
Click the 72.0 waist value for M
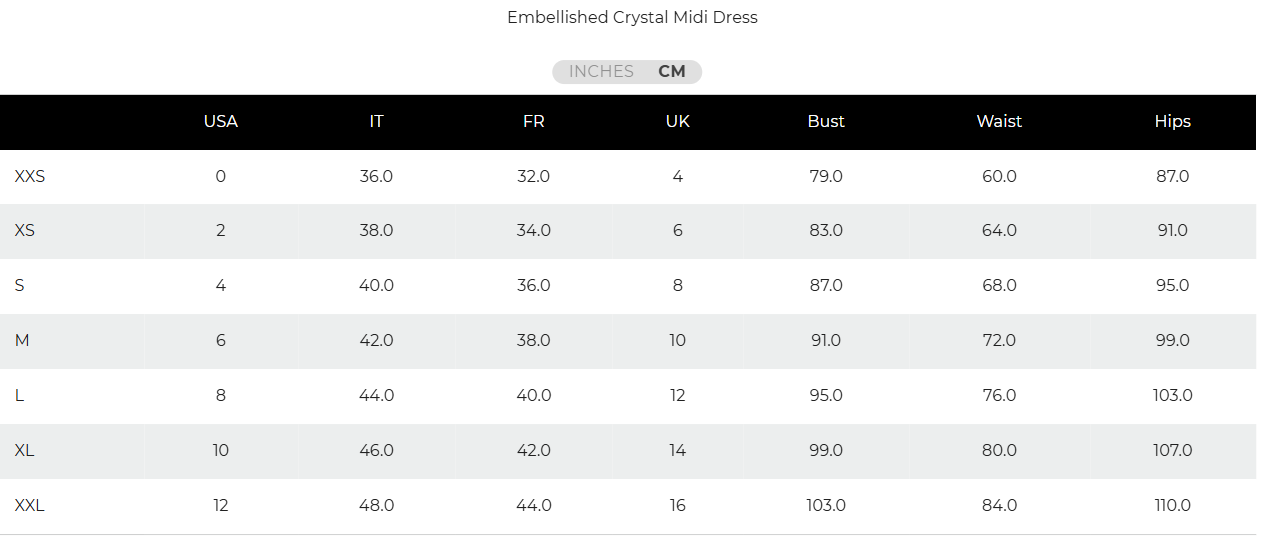click(999, 340)
